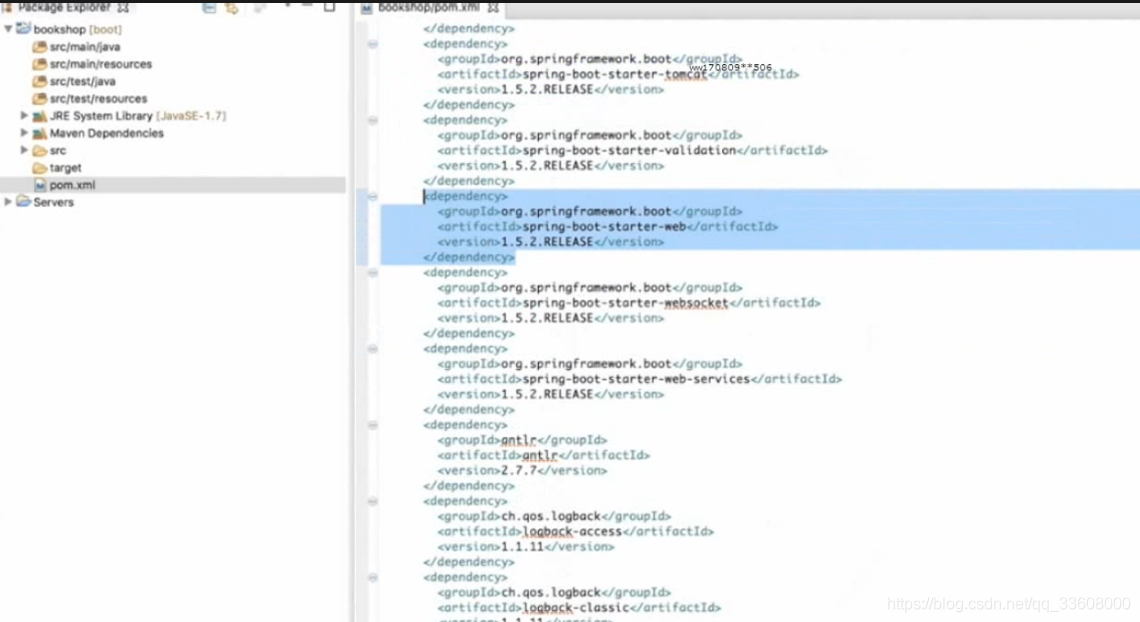Click the src/main/java source folder icon
Viewport: 1140px width, 622px height.
39,47
